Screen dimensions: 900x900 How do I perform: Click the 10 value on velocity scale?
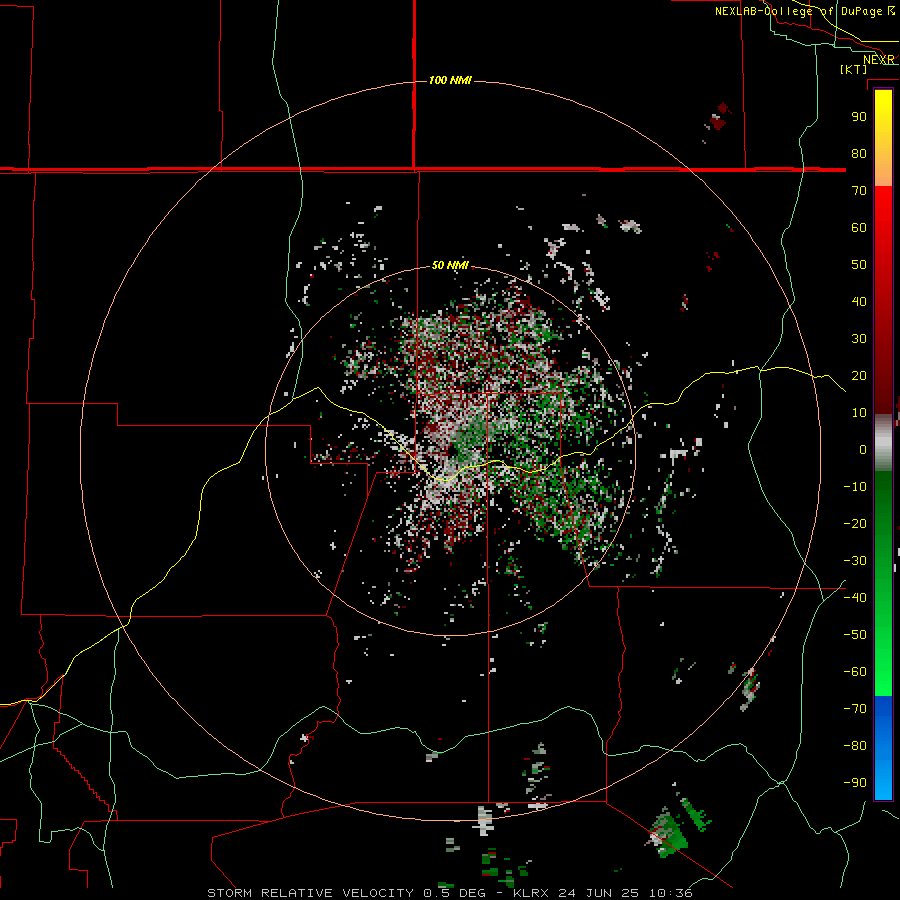tap(859, 413)
